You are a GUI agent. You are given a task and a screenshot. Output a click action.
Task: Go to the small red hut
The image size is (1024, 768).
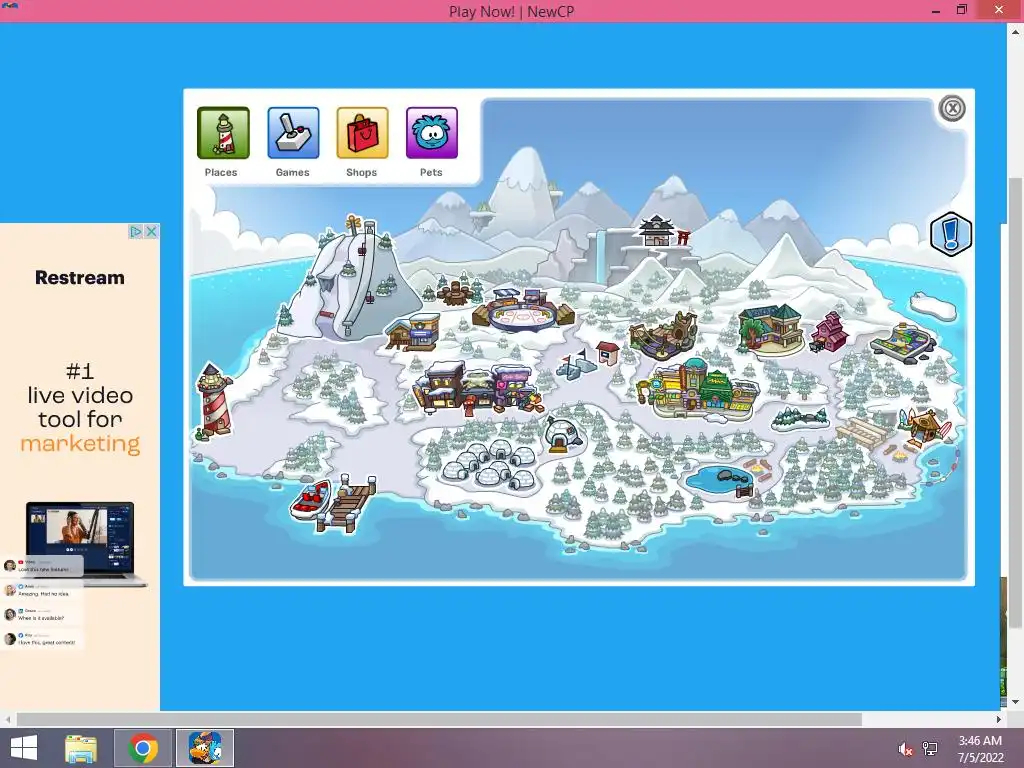[607, 353]
